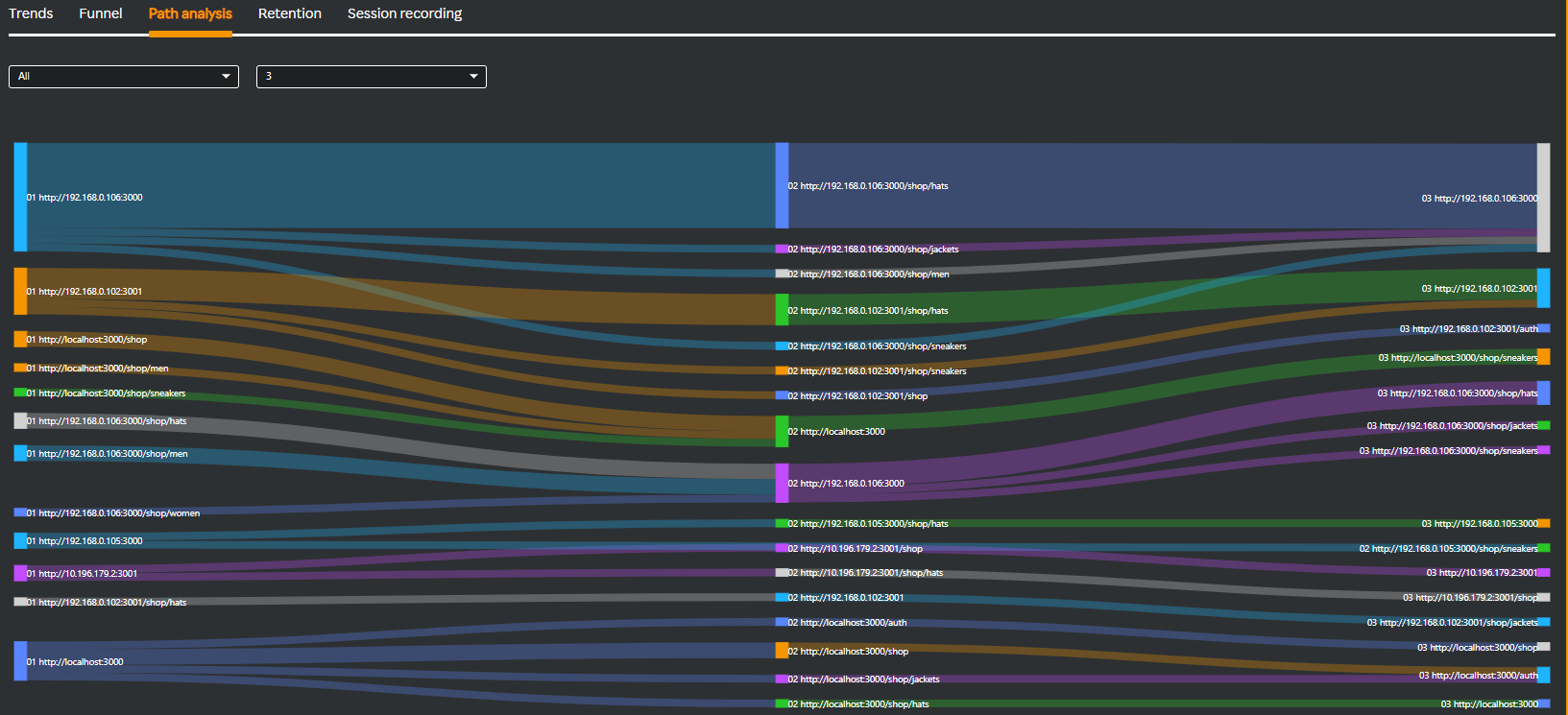1568x715 pixels.
Task: Open the Funnel tab
Action: pyautogui.click(x=101, y=13)
